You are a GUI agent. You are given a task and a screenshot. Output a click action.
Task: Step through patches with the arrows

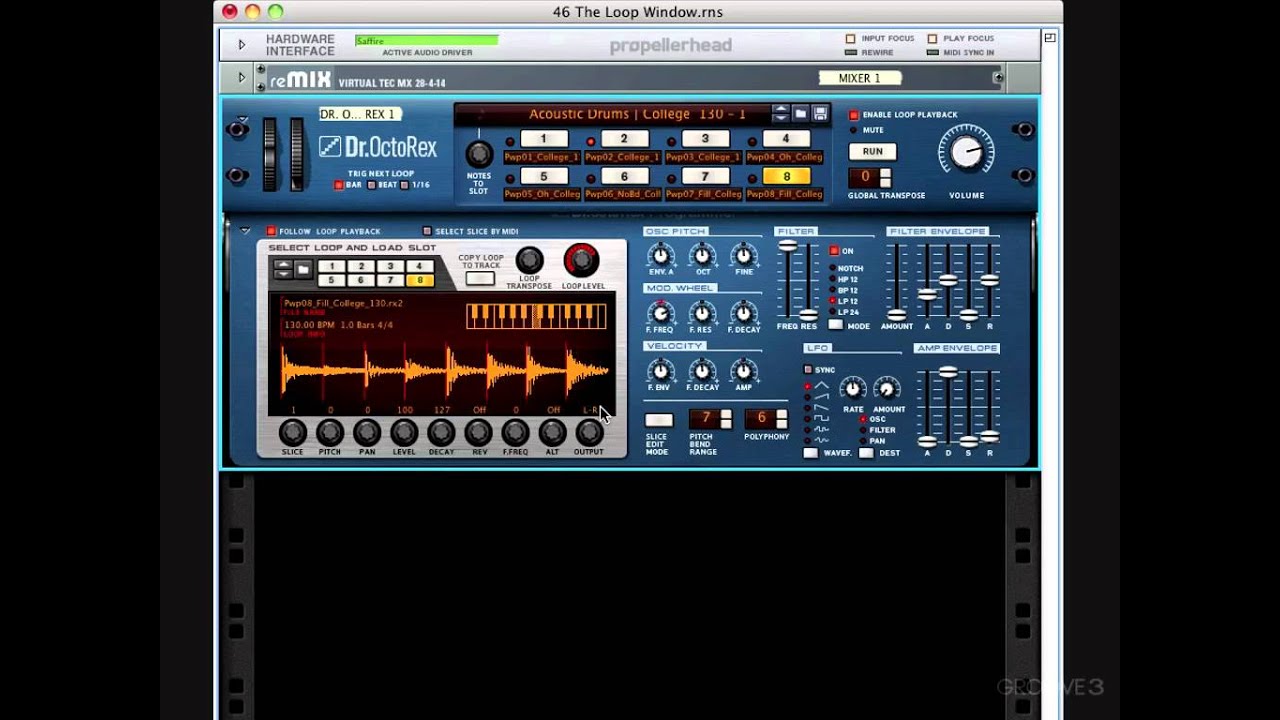pos(781,114)
